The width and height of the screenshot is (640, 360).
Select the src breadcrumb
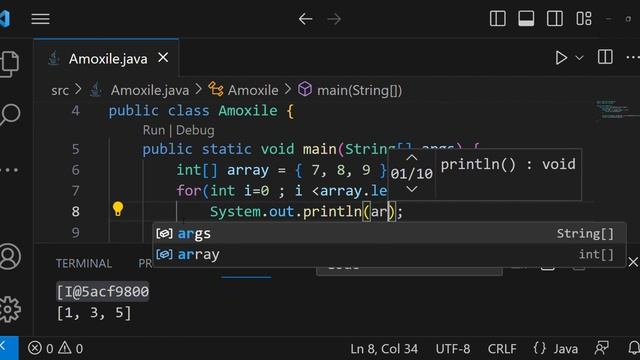[x=60, y=90]
